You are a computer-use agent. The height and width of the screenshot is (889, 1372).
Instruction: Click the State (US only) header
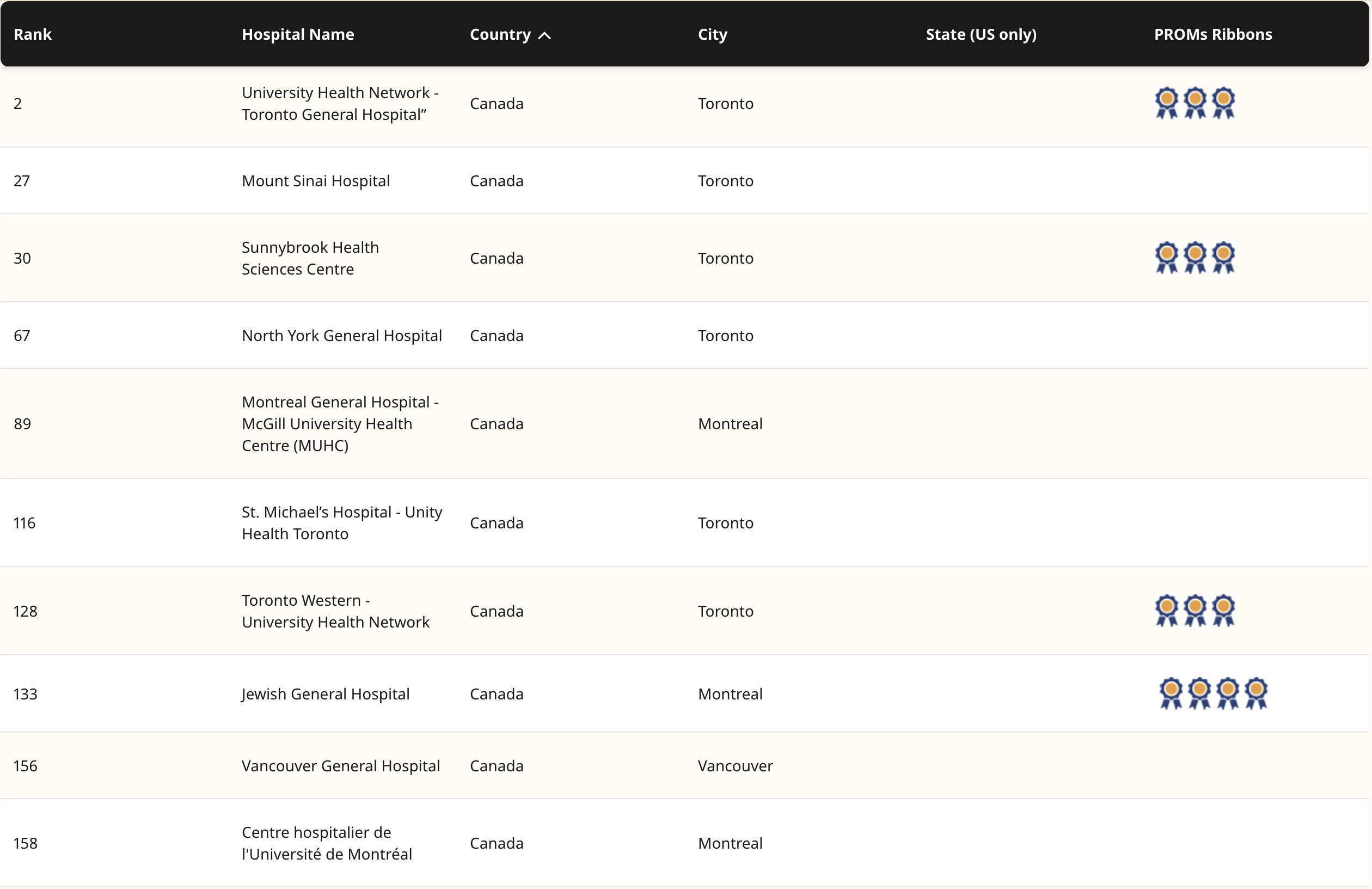point(981,34)
